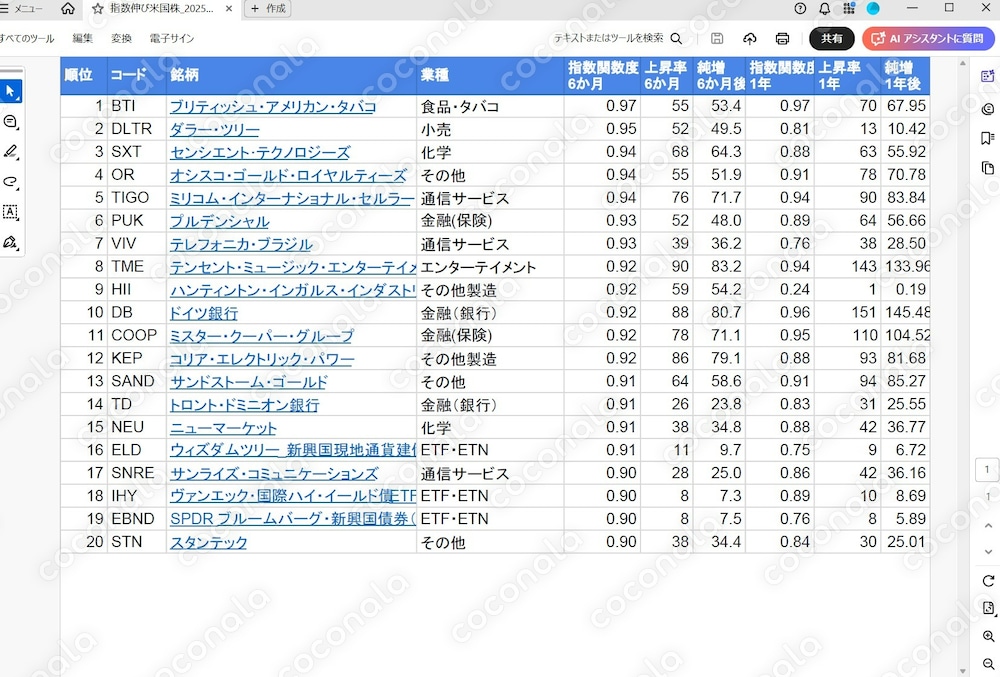Screen dimensions: 1000x677
Task: Open the user profile avatar
Action: click(x=873, y=8)
